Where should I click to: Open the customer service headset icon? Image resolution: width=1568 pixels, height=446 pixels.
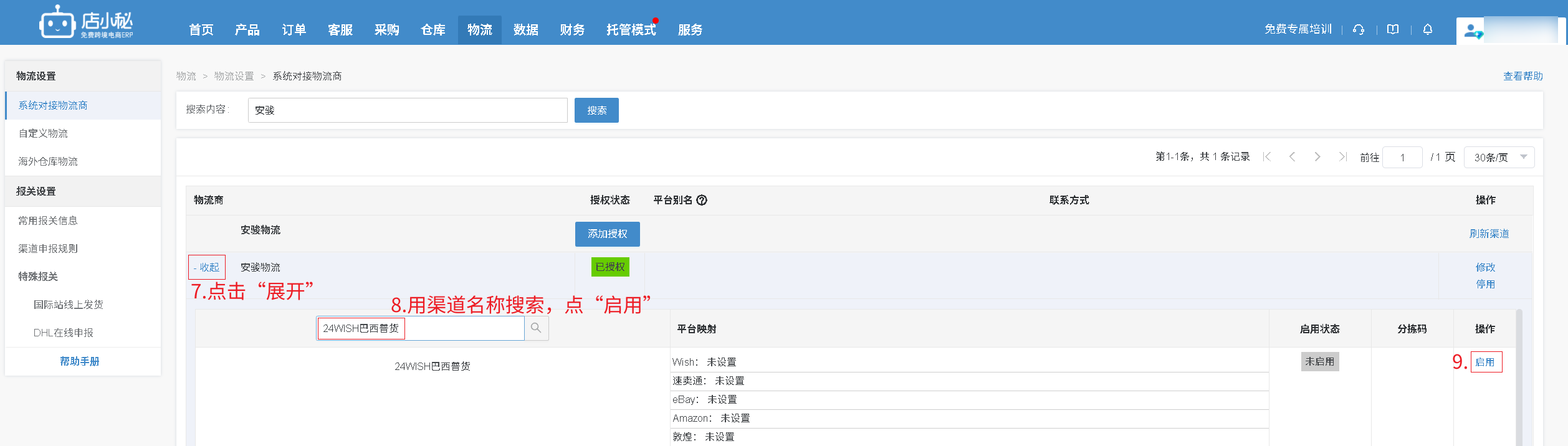coord(1359,30)
